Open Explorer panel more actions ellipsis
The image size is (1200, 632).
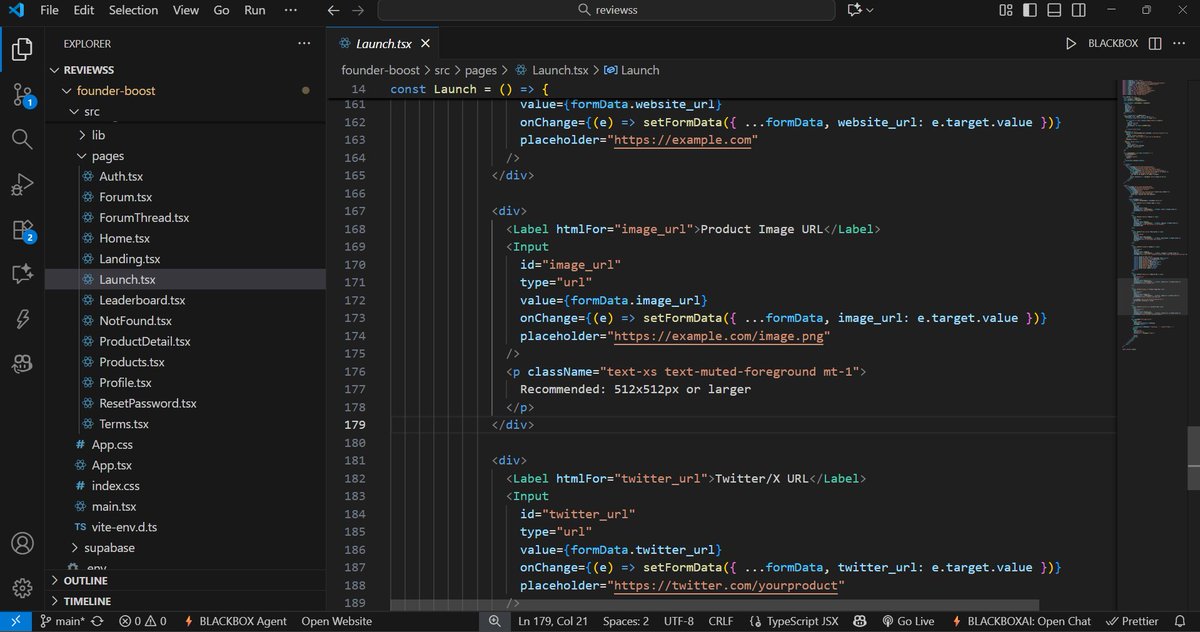pyautogui.click(x=304, y=44)
